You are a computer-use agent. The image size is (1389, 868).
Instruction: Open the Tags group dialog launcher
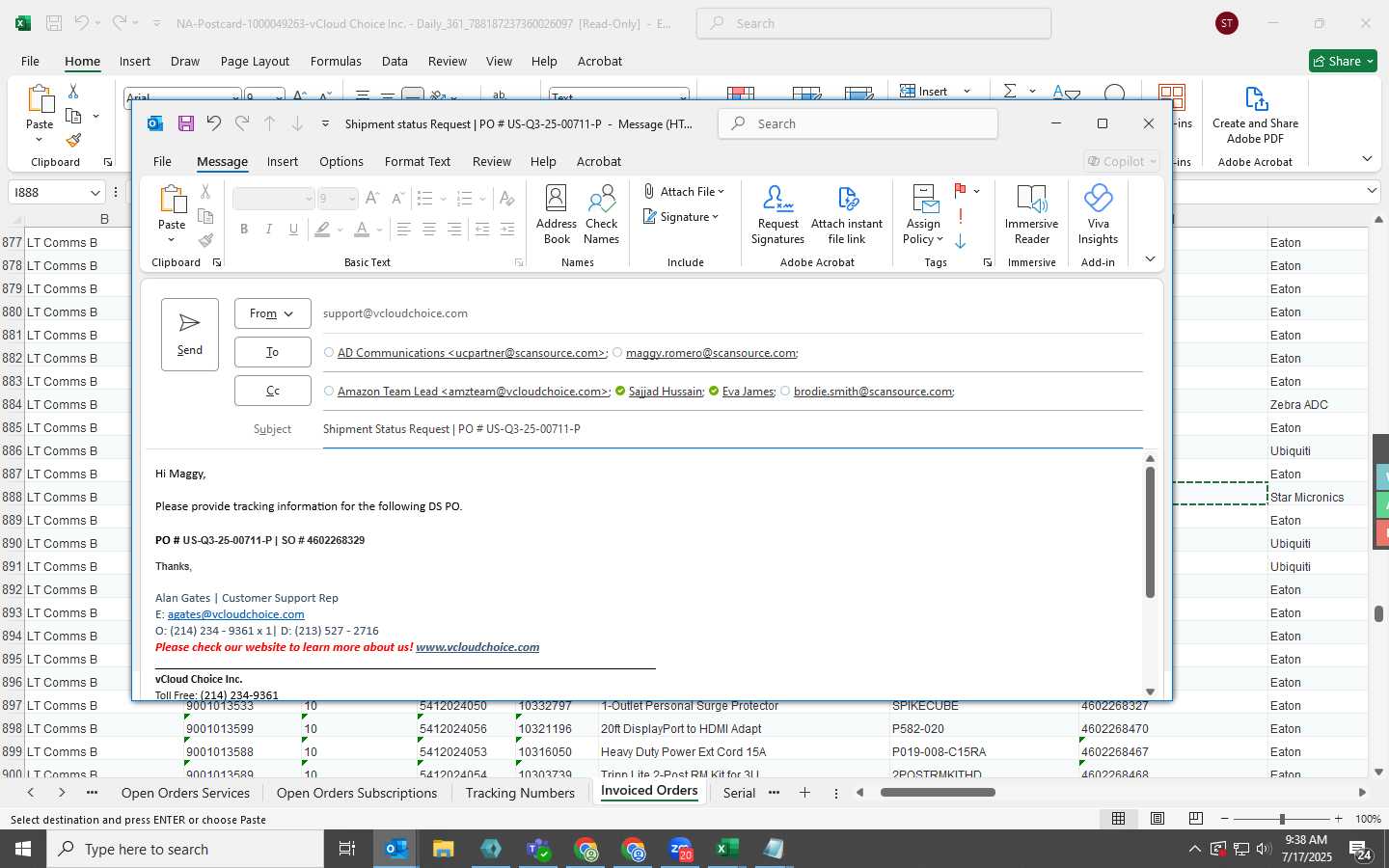(x=987, y=262)
